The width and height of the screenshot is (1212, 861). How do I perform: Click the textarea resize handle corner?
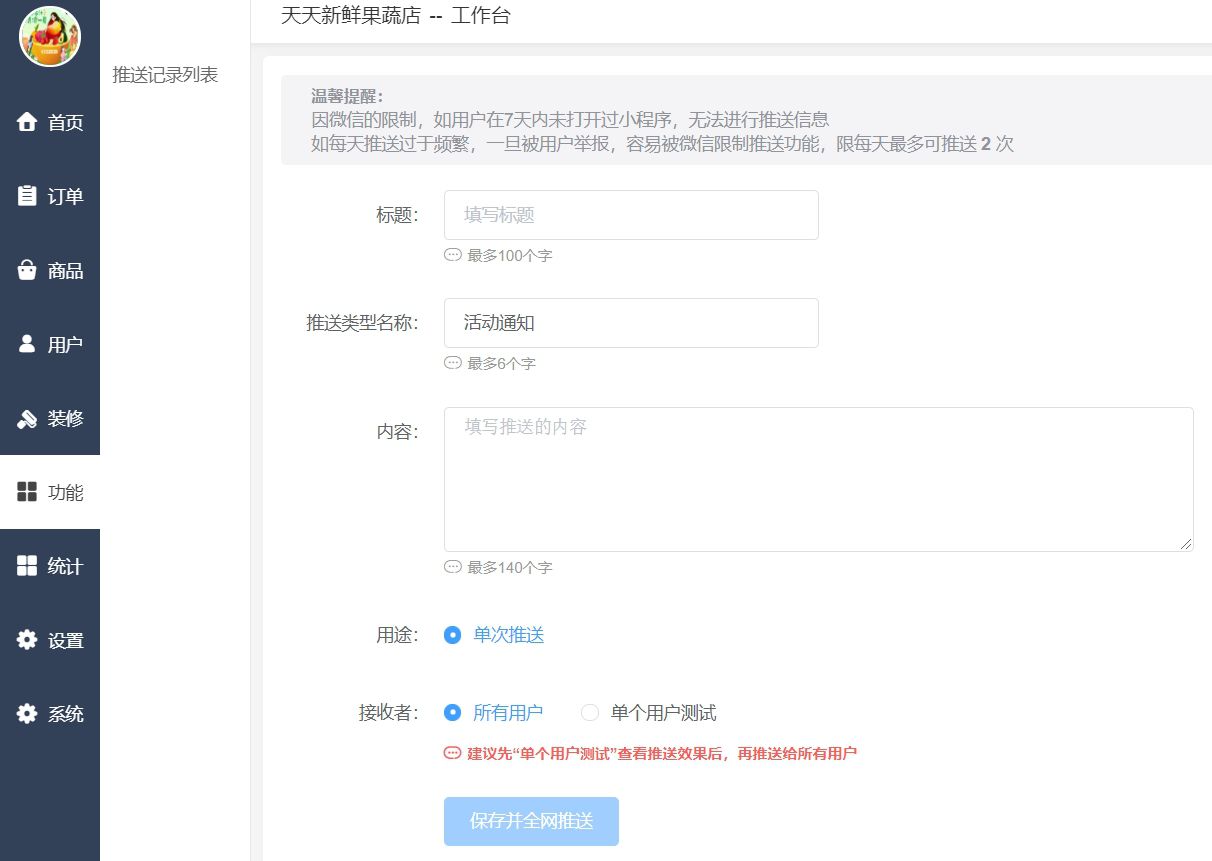[1187, 544]
